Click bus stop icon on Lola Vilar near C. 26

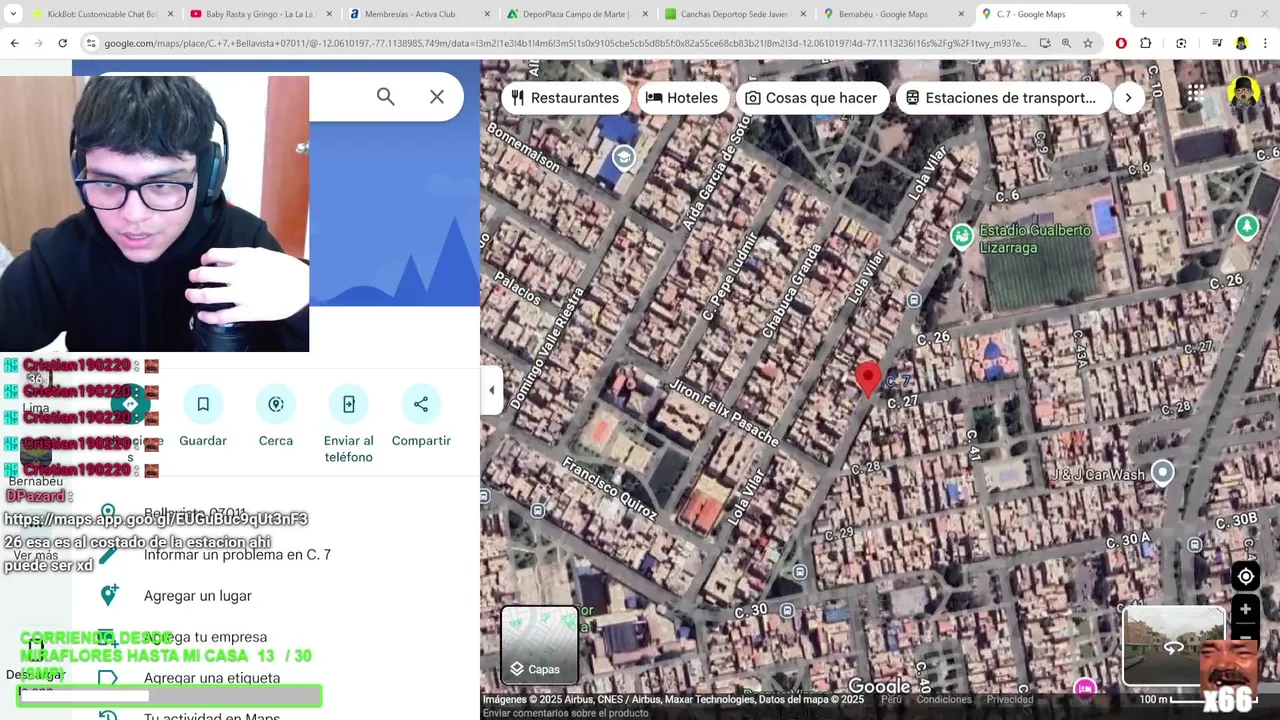914,300
